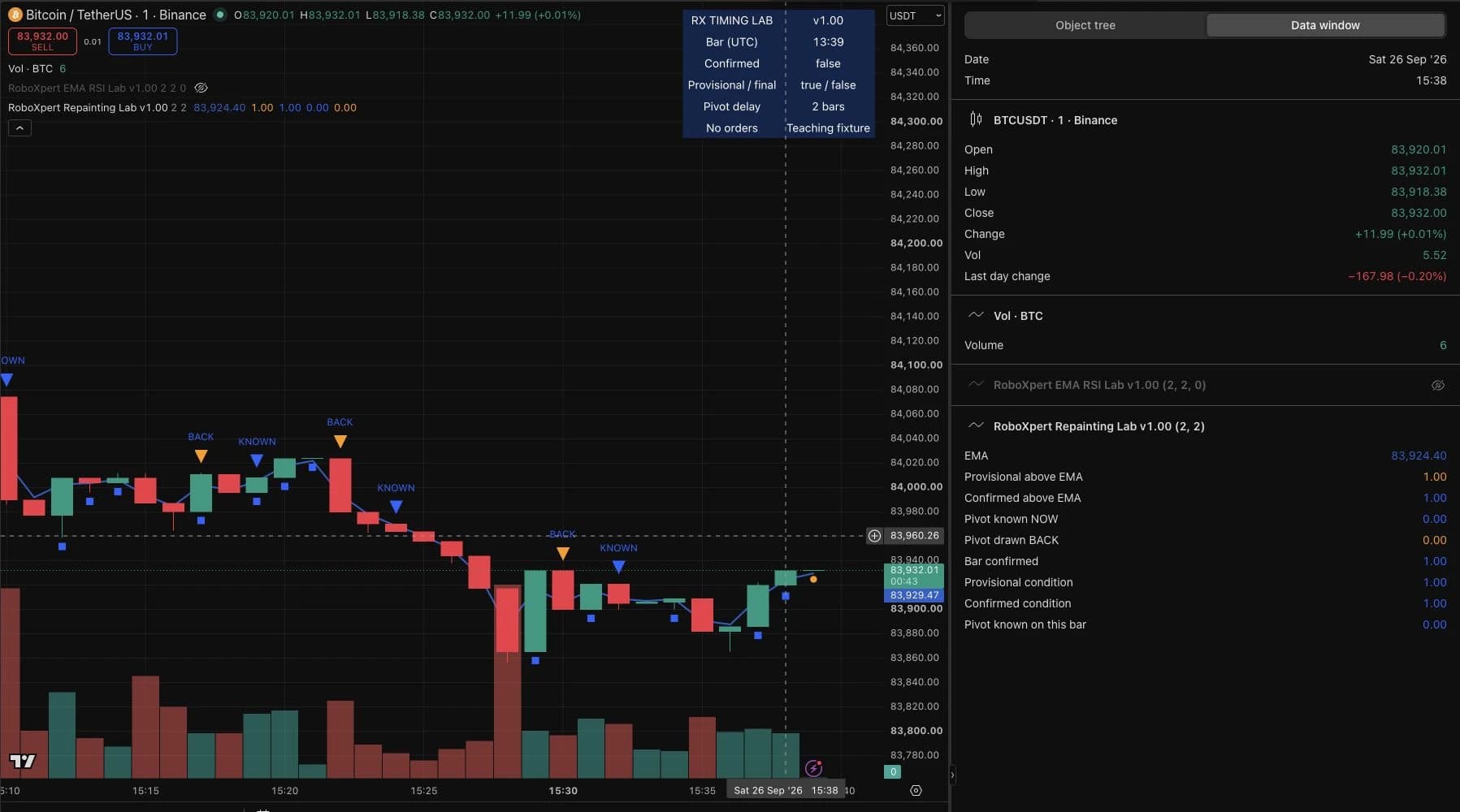The width and height of the screenshot is (1460, 812).
Task: Click the orange BACK triangle marker near 15:17
Action: (x=201, y=456)
